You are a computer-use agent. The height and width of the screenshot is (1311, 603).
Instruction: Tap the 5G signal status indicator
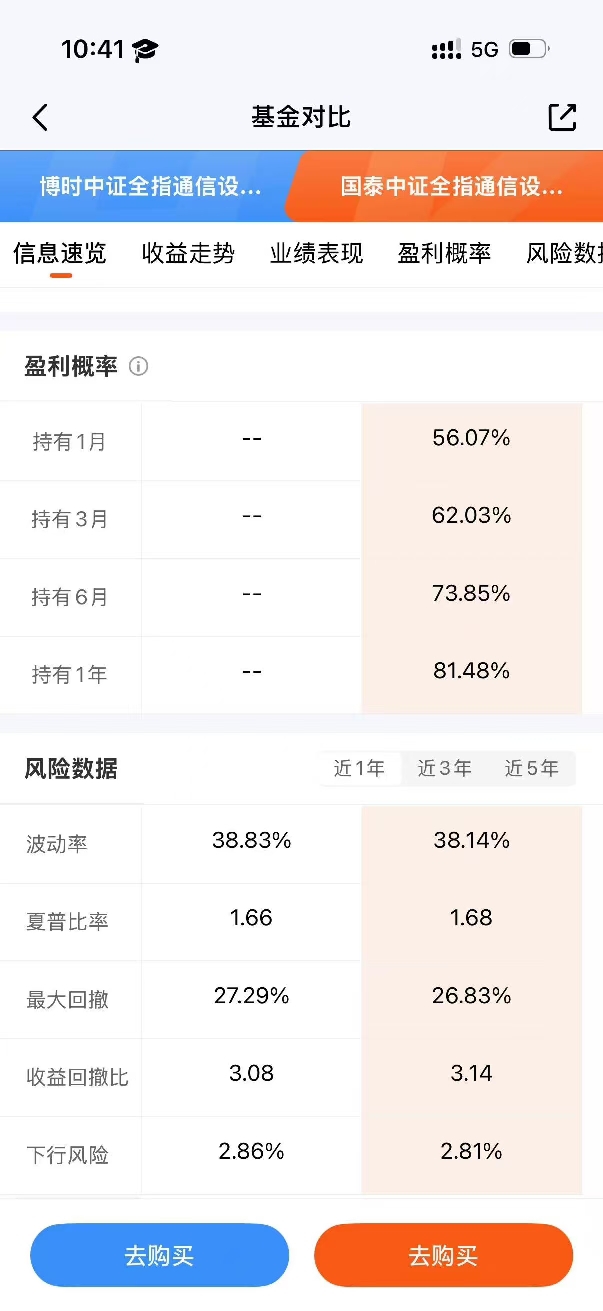(x=484, y=49)
